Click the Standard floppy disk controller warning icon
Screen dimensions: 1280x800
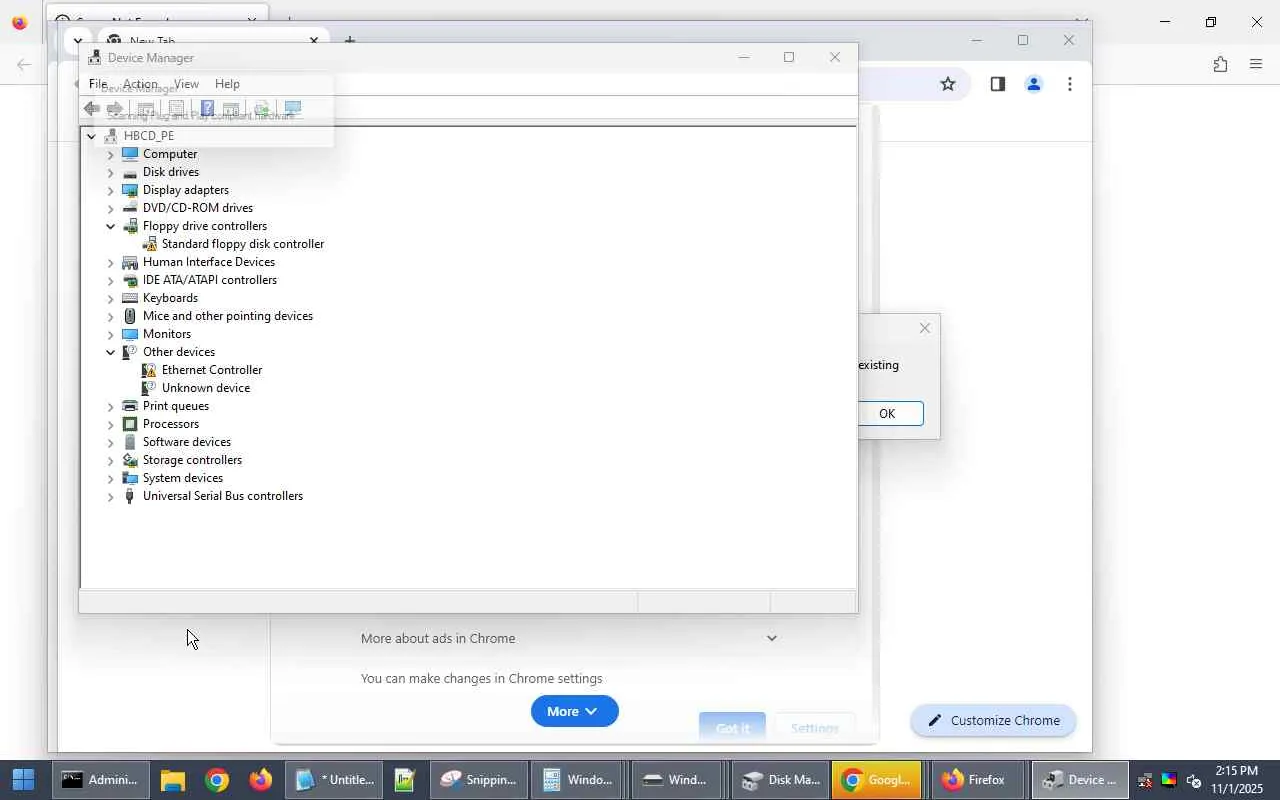pos(149,244)
